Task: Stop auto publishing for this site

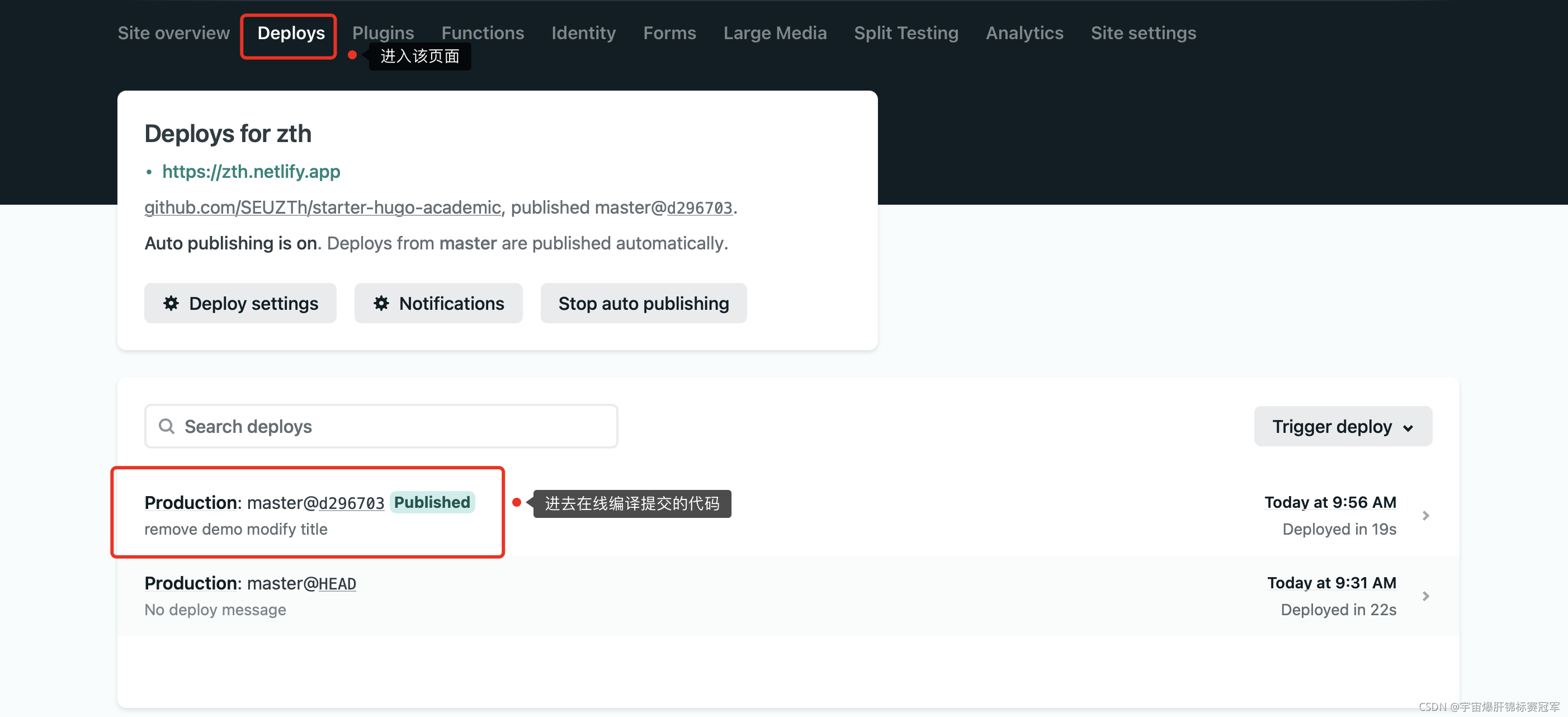Action: 643,303
